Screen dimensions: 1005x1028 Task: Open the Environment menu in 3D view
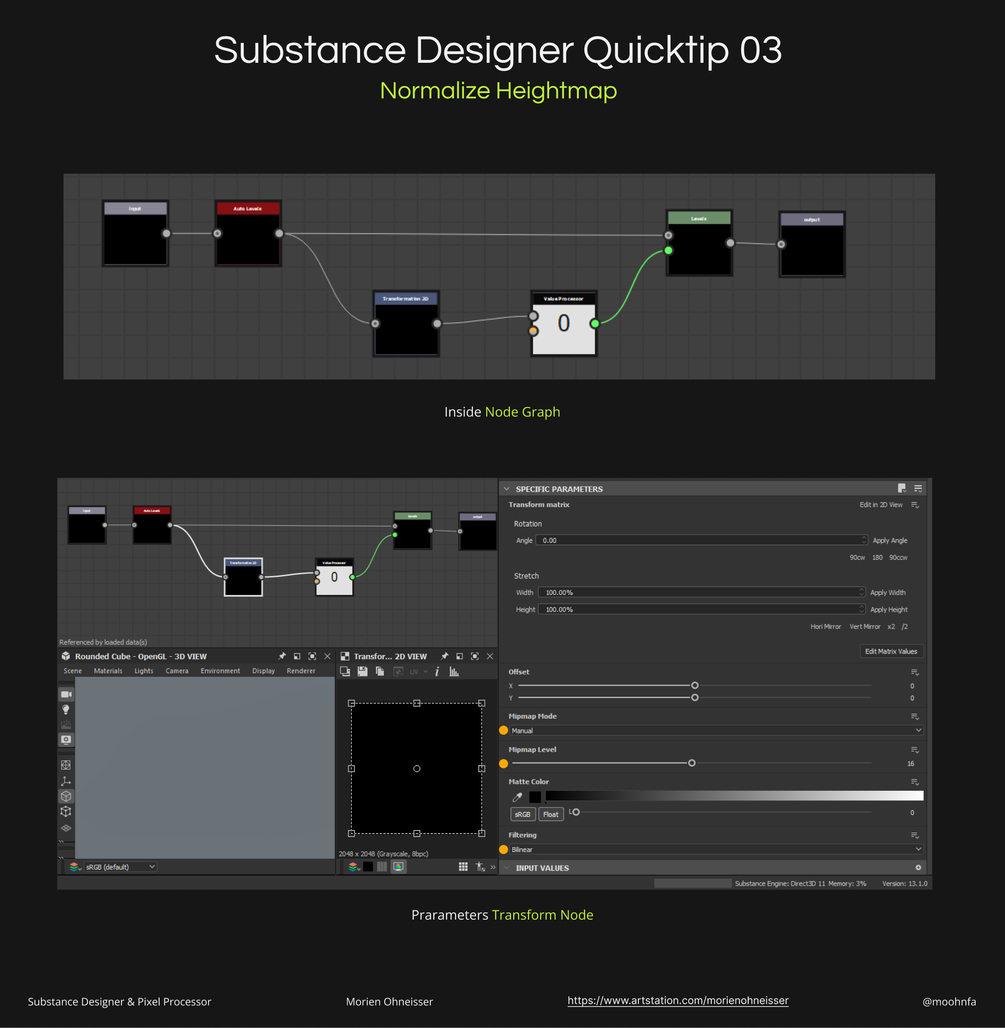point(220,671)
